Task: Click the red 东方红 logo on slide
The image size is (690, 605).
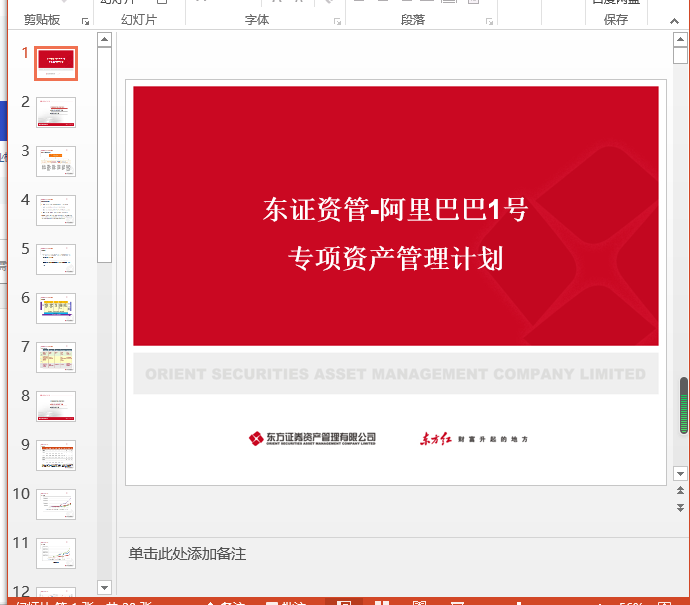Action: [472, 438]
